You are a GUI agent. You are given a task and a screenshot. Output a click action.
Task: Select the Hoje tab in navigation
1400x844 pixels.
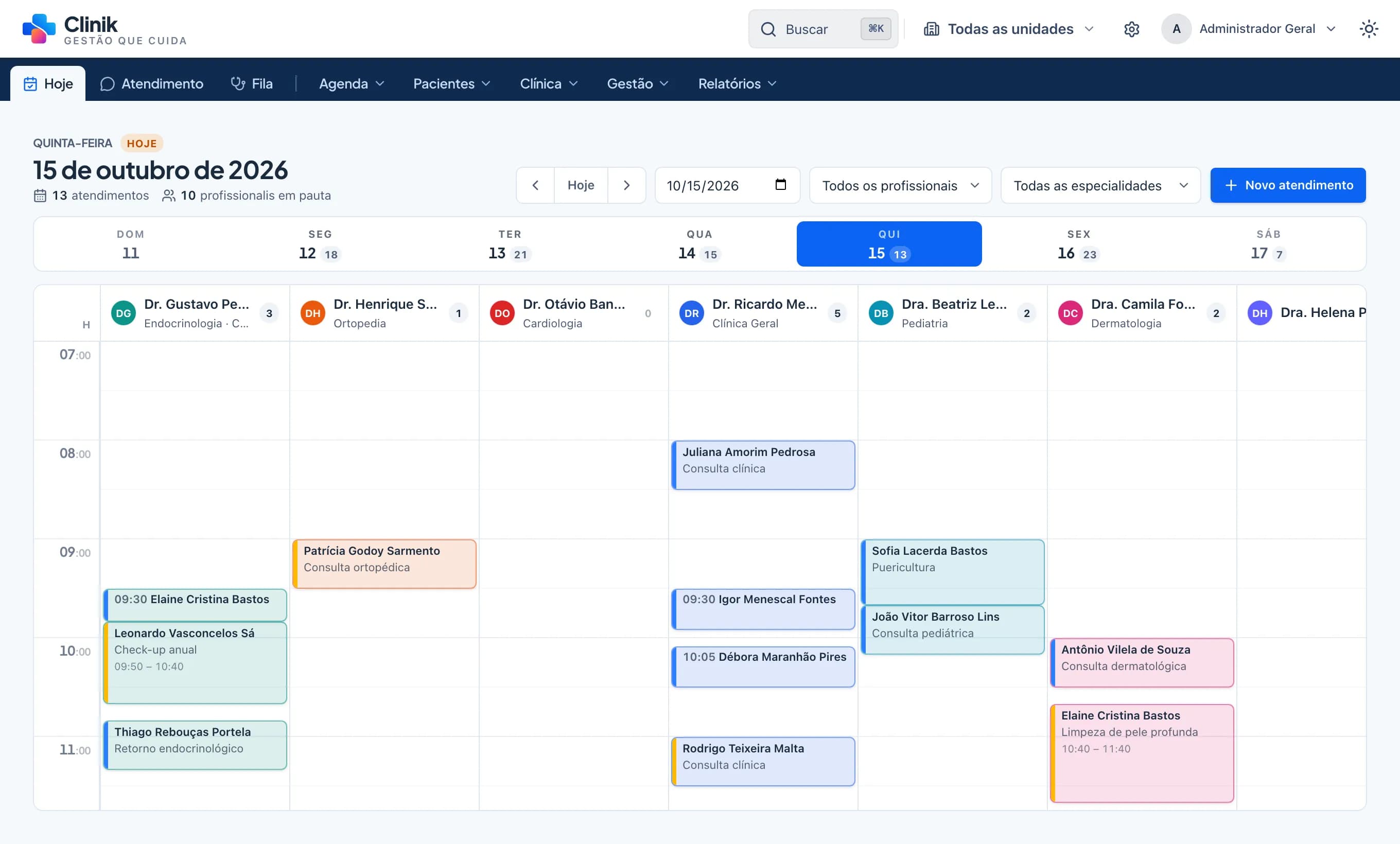(48, 83)
